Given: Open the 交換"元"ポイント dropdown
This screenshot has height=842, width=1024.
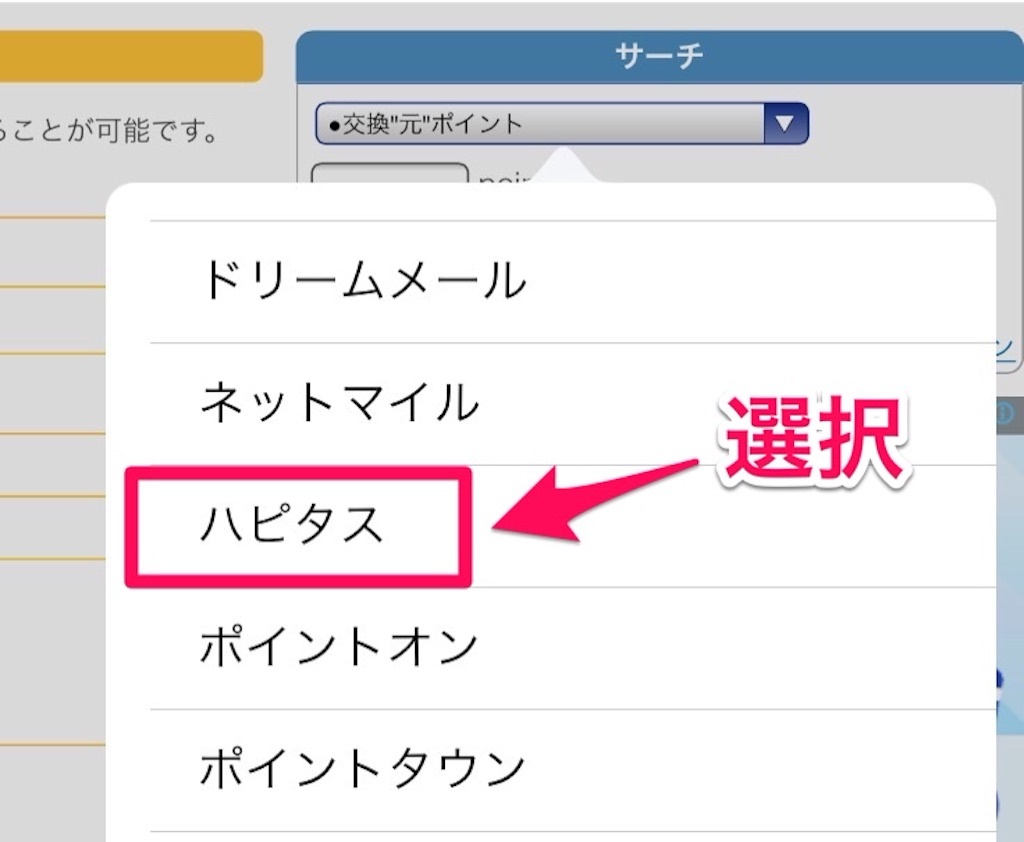Looking at the screenshot, I should pyautogui.click(x=562, y=123).
